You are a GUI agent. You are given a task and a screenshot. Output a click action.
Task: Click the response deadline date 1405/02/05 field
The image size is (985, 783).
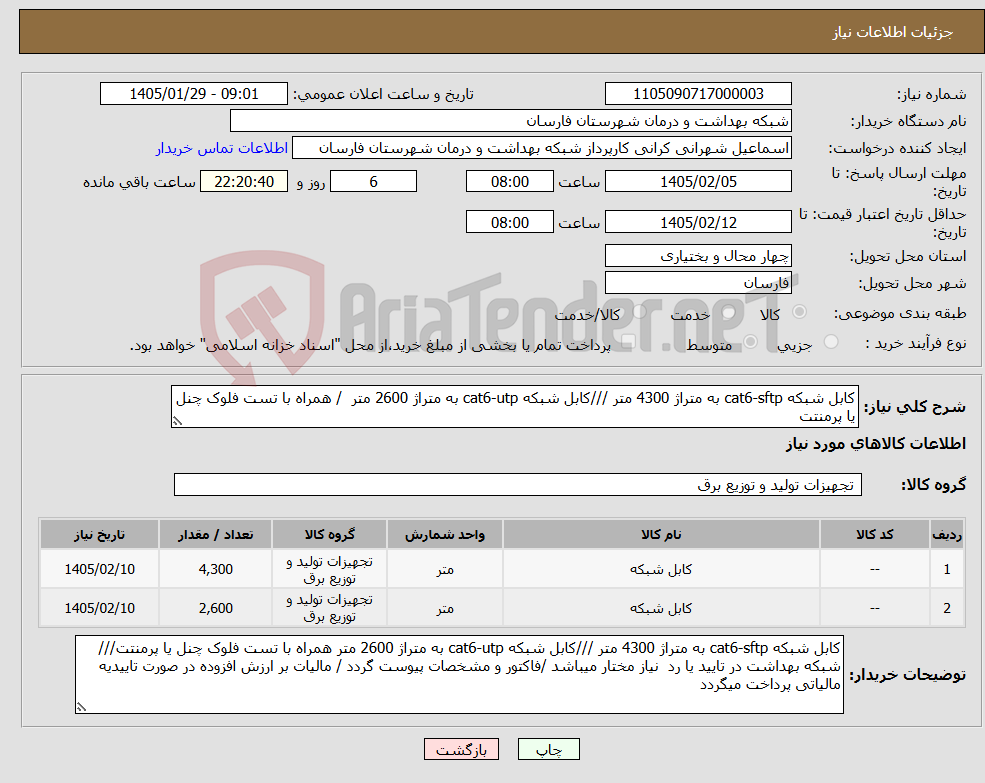point(698,182)
